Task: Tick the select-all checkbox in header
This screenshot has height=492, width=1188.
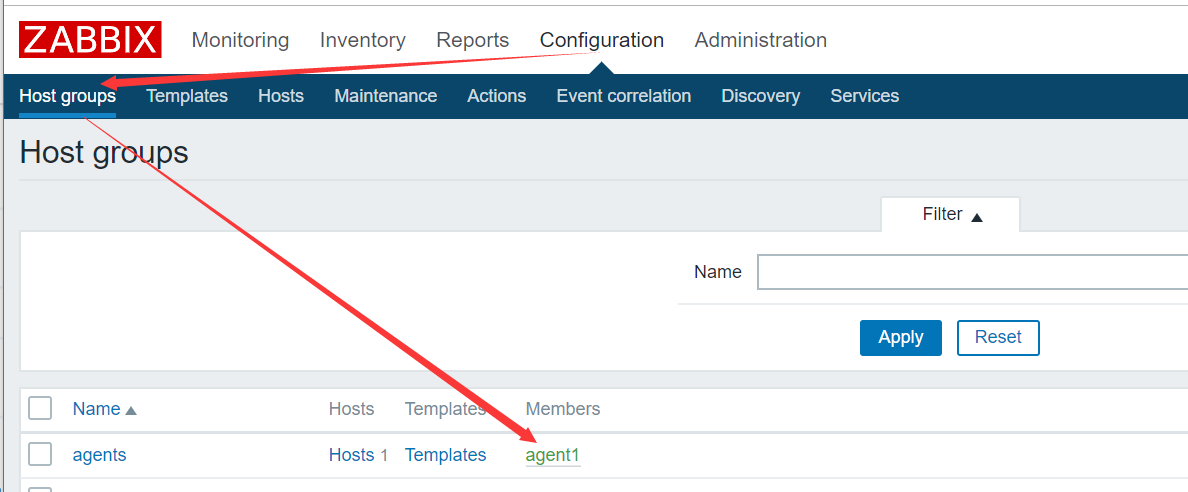Action: (x=40, y=409)
